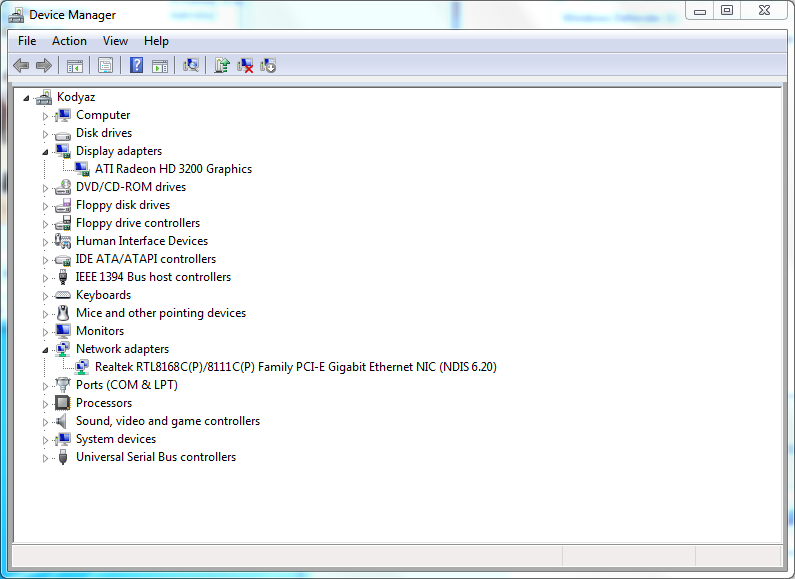This screenshot has height=579, width=795.
Task: Click the Disable device down-arrow icon
Action: coord(268,65)
